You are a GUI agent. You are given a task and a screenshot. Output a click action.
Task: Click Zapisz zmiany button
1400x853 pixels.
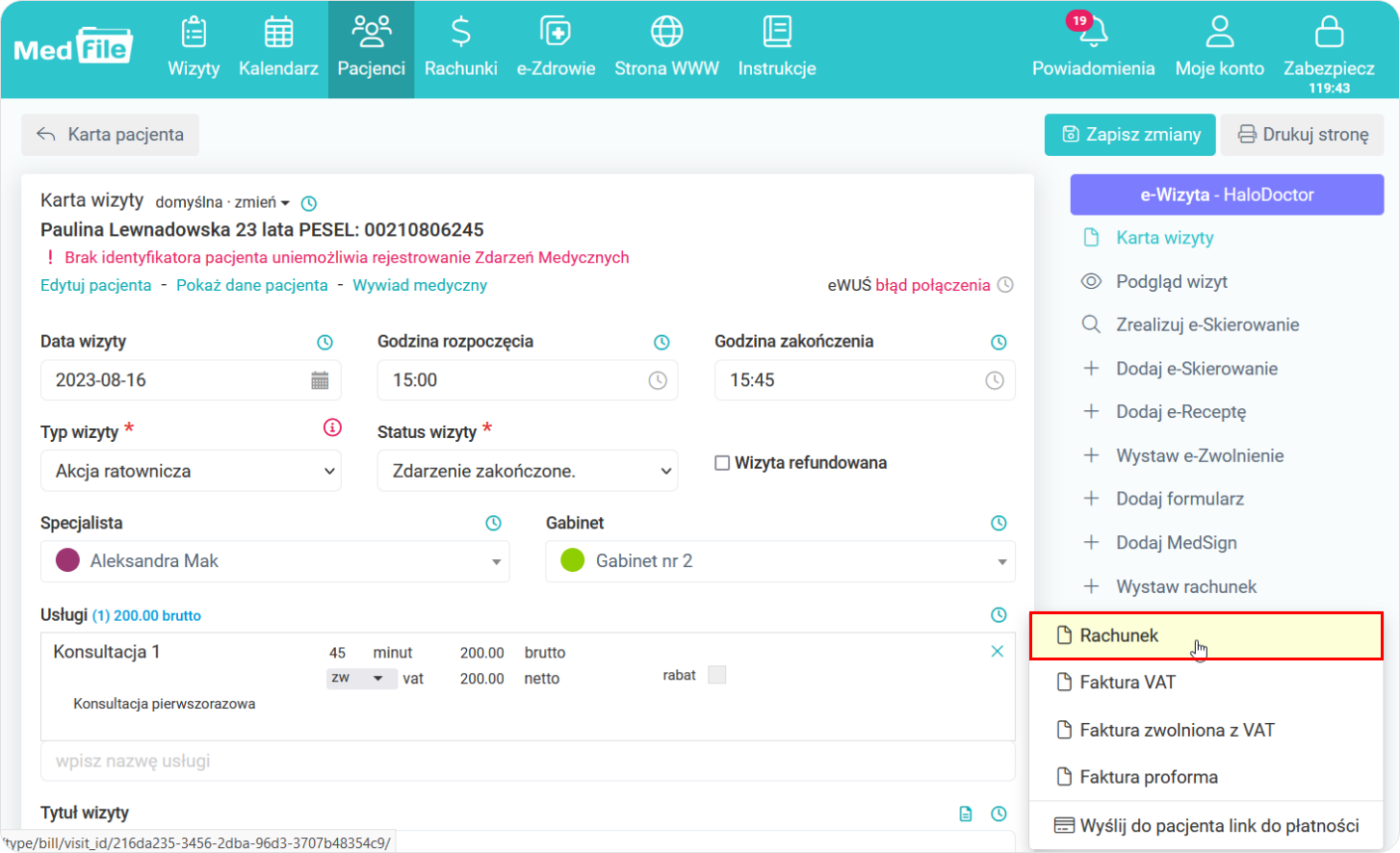coord(1130,135)
